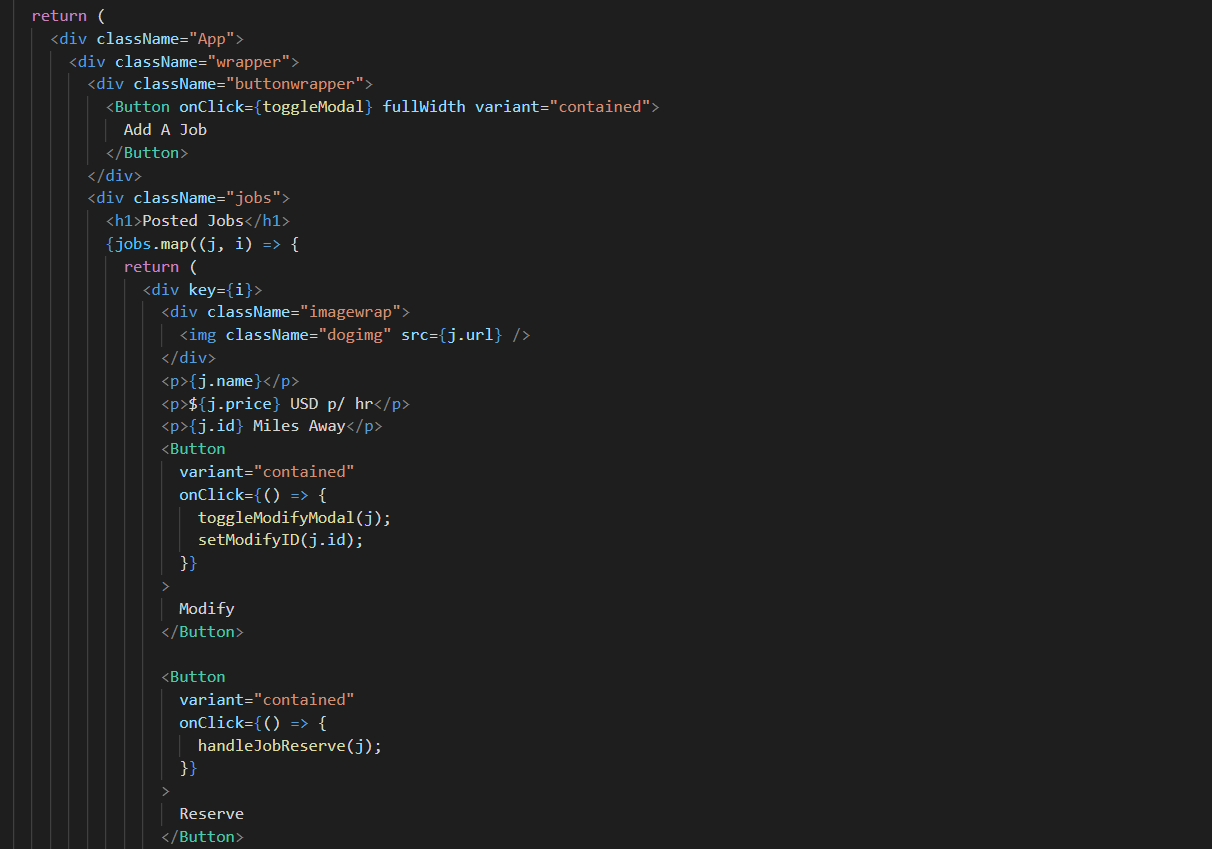This screenshot has height=849, width=1212.
Task: Click the text "Add A Job"
Action: [x=165, y=129]
